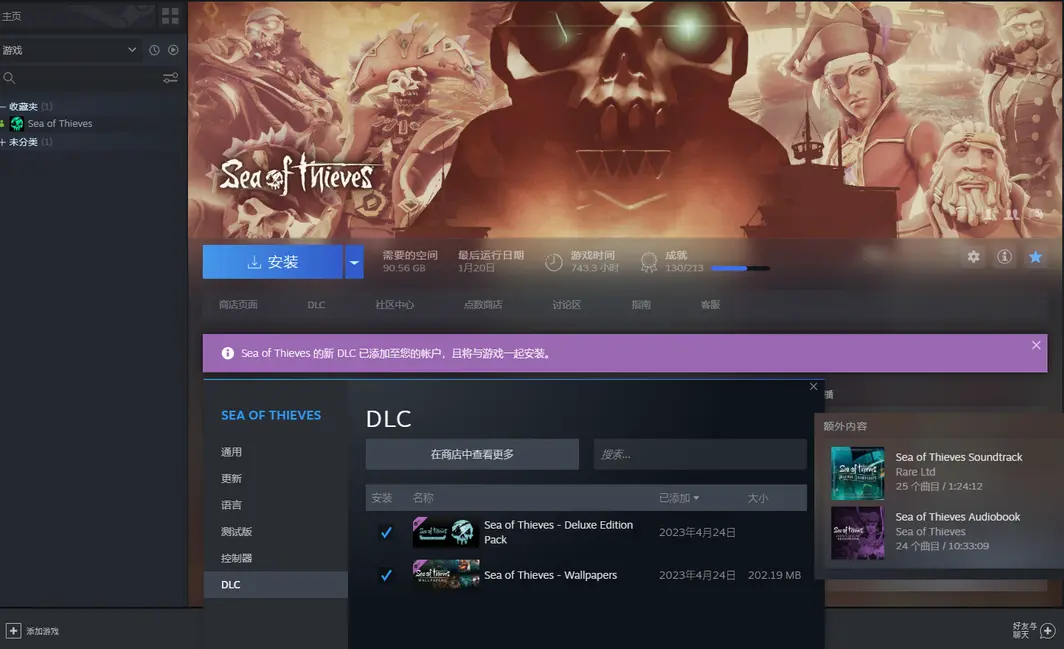Click the info icon in purple banner
This screenshot has height=649, width=1064.
pyautogui.click(x=227, y=353)
